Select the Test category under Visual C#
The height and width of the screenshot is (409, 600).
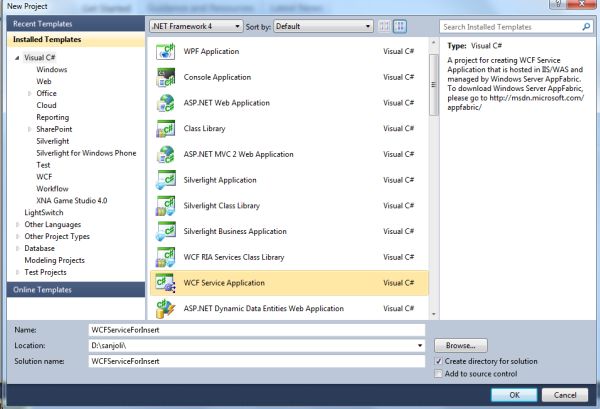tap(43, 165)
